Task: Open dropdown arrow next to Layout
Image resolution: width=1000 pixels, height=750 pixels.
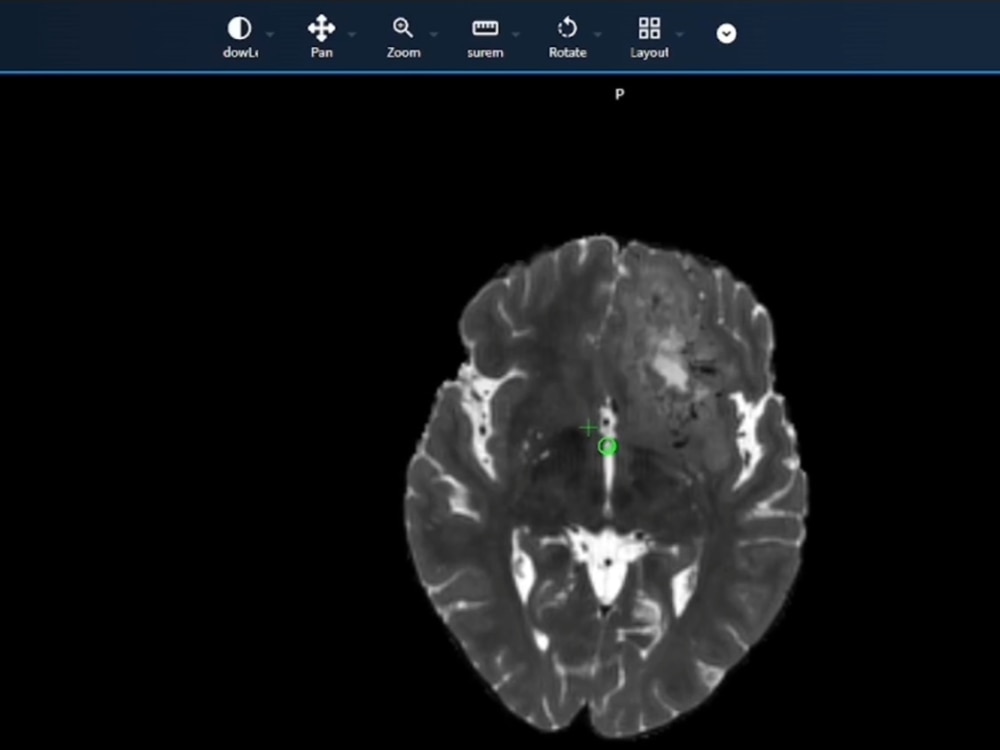Action: tap(680, 34)
